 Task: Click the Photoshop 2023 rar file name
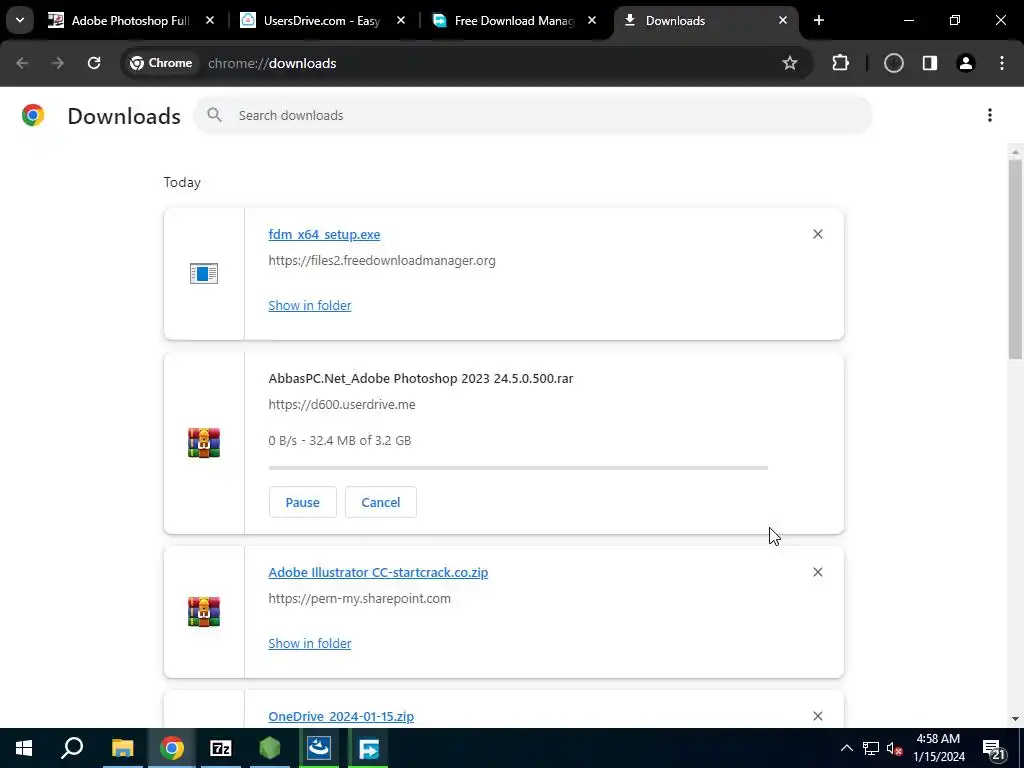point(421,379)
